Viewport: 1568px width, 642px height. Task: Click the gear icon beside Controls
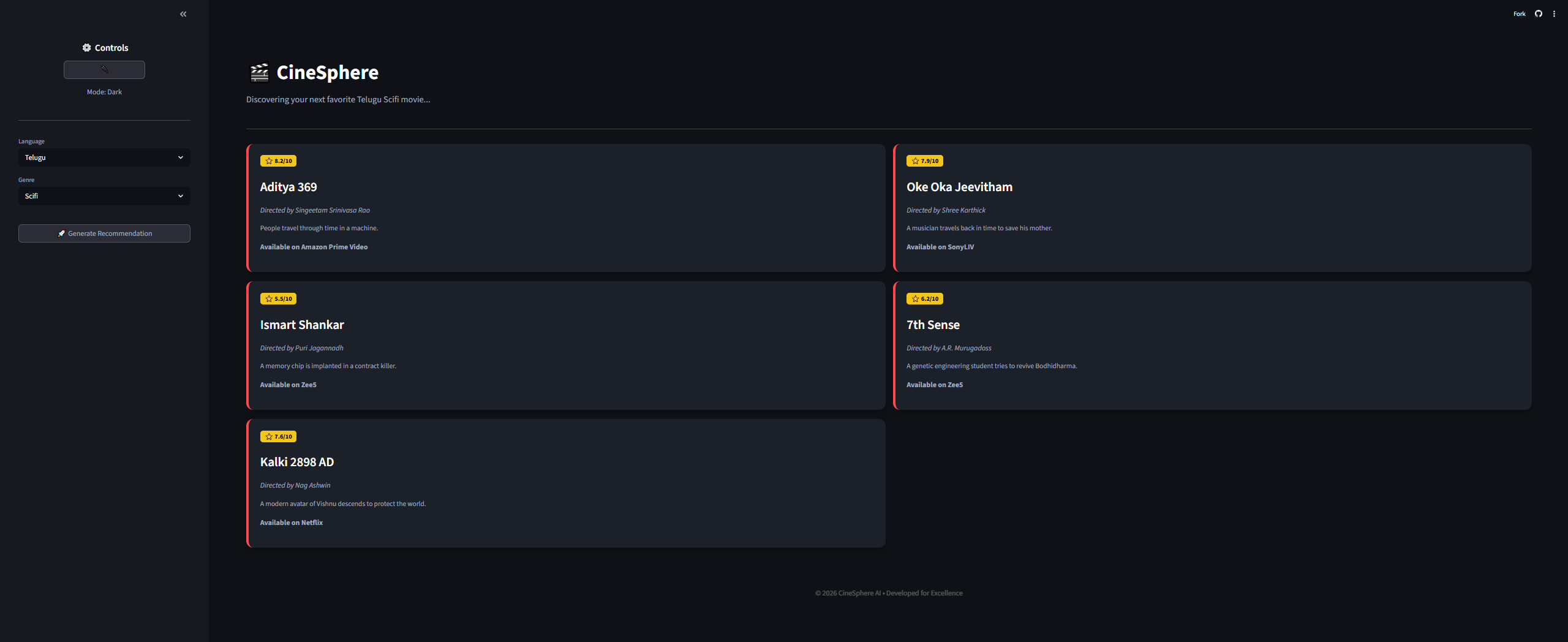click(x=86, y=47)
